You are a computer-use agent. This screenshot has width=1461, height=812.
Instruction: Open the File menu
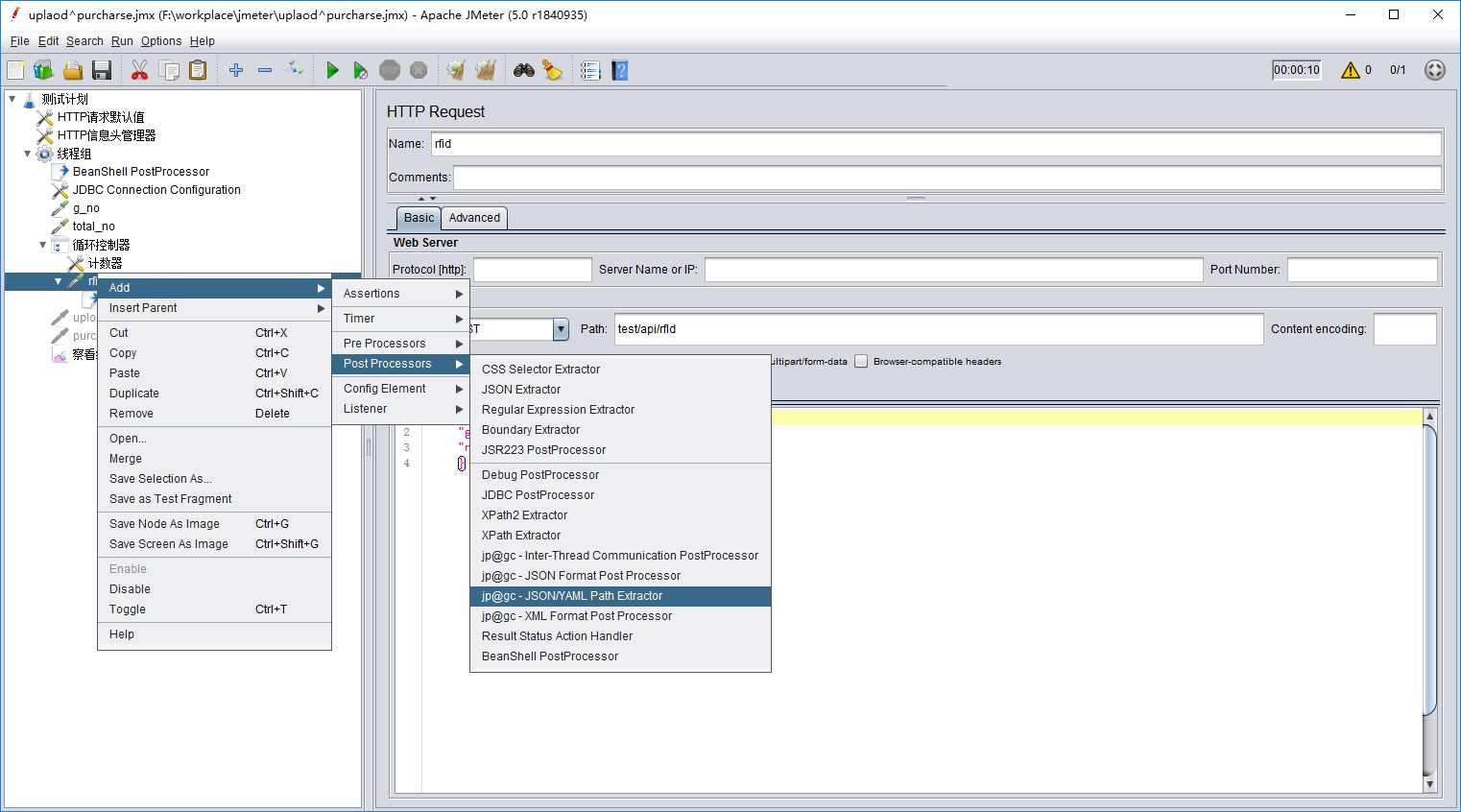click(x=19, y=41)
